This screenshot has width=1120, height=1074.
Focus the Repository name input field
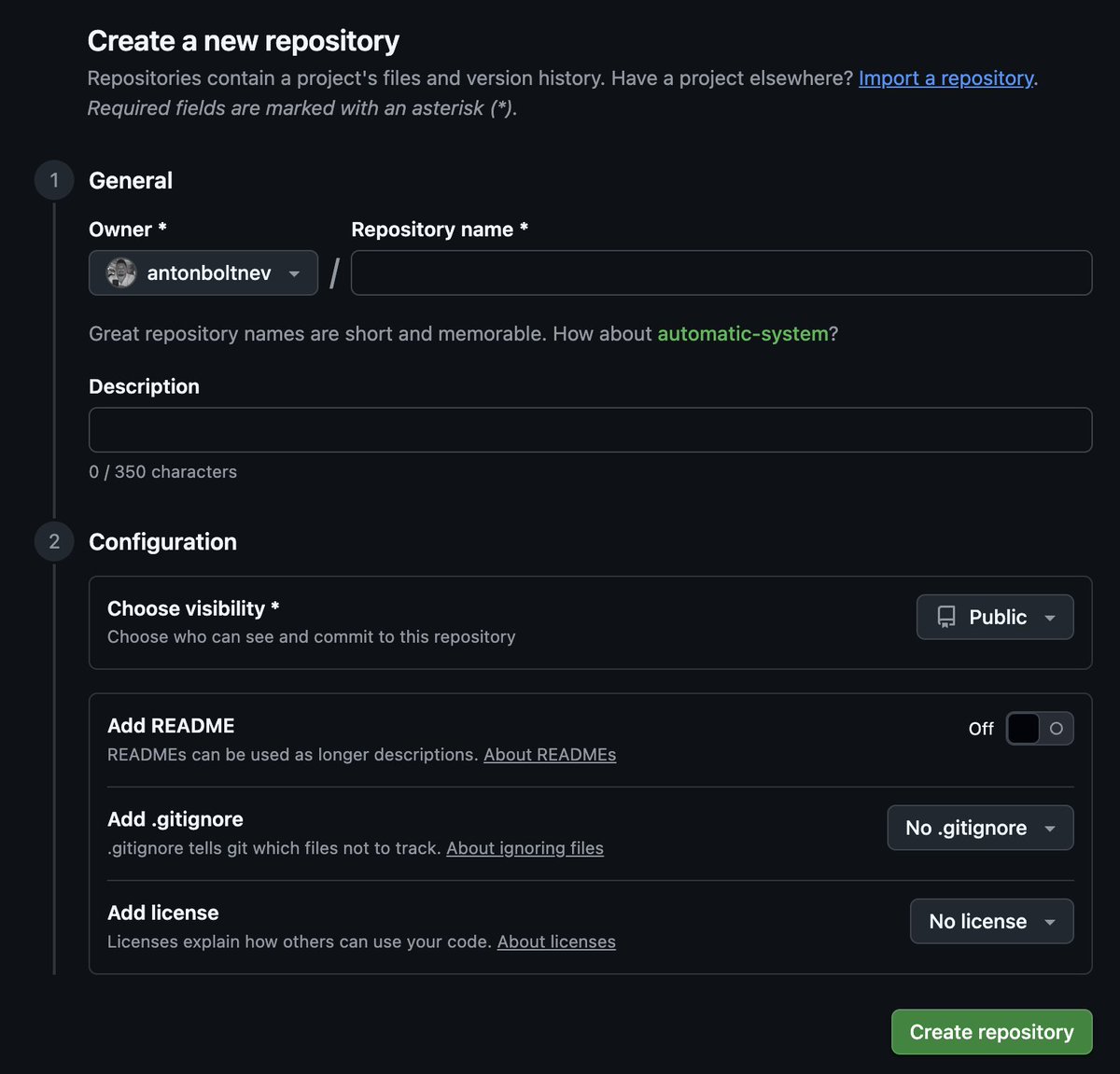point(721,272)
